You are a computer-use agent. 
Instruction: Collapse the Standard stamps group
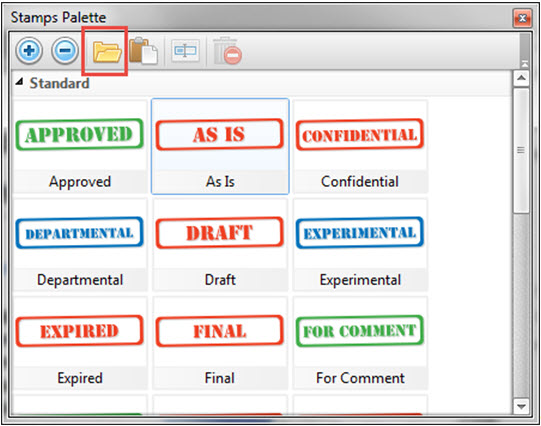pyautogui.click(x=19, y=82)
